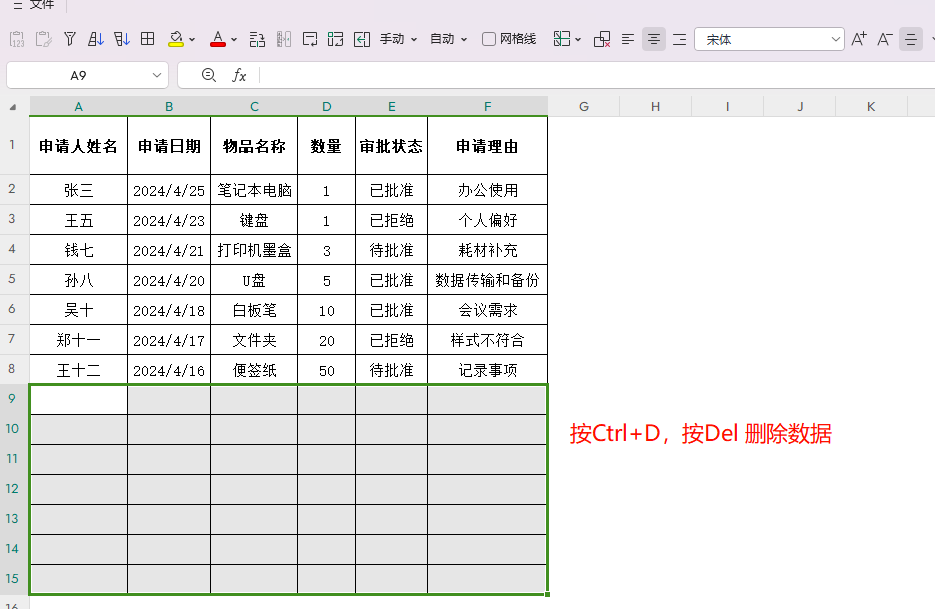Apply the red font color A
The width and height of the screenshot is (935, 609).
pyautogui.click(x=218, y=39)
